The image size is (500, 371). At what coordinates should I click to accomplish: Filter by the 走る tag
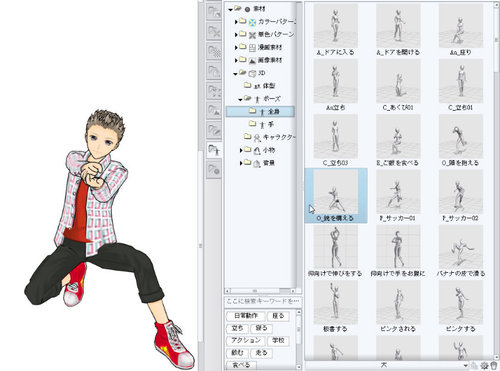pos(261,353)
